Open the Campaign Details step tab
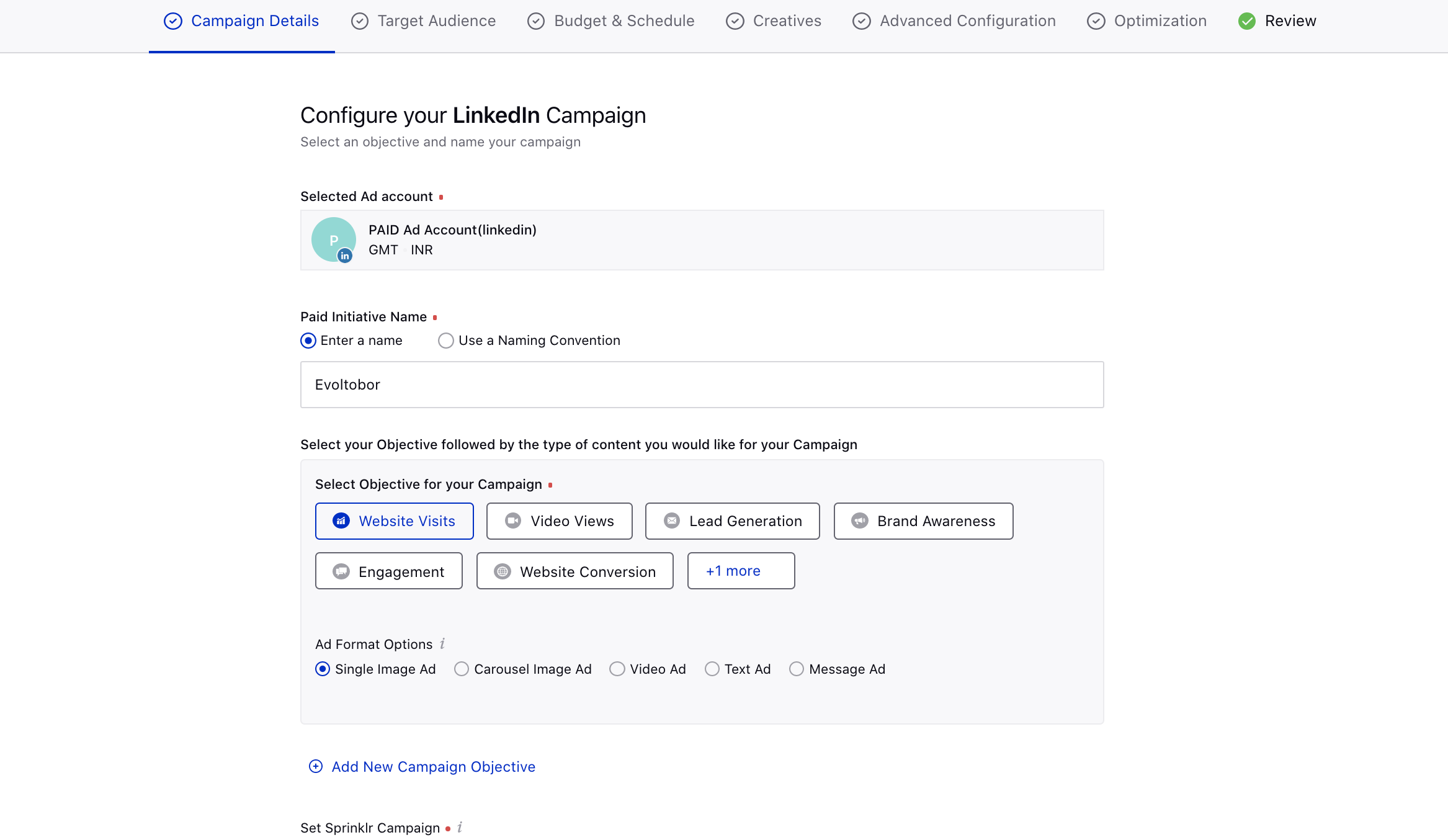Screen dimensions: 1448x840 (x=242, y=21)
